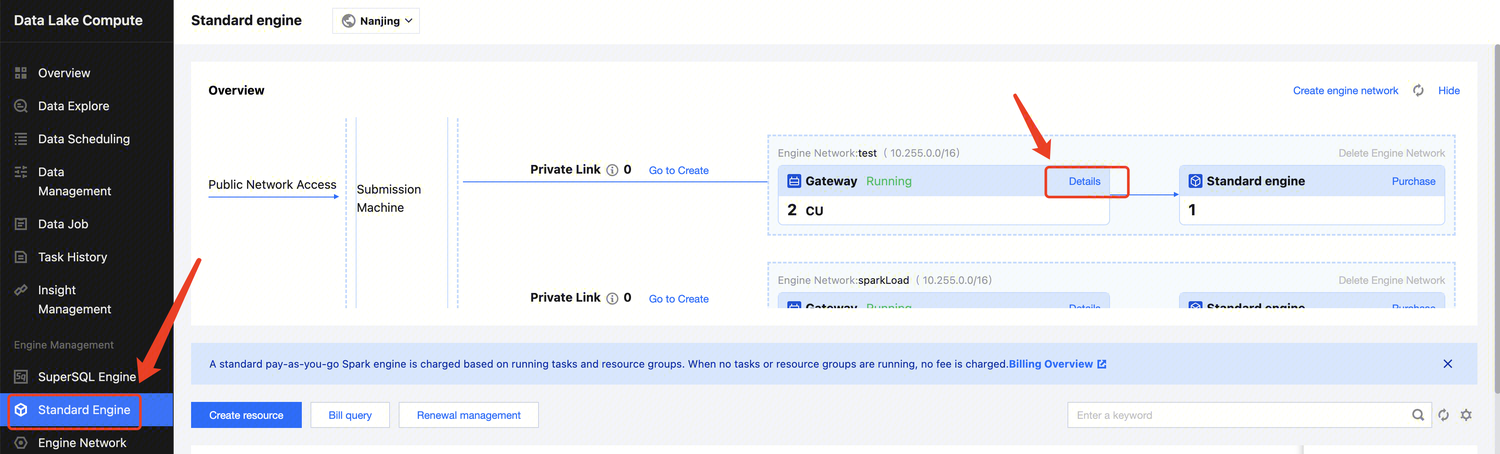Click info icon next to first Private Link
This screenshot has width=1500, height=454.
tap(612, 170)
